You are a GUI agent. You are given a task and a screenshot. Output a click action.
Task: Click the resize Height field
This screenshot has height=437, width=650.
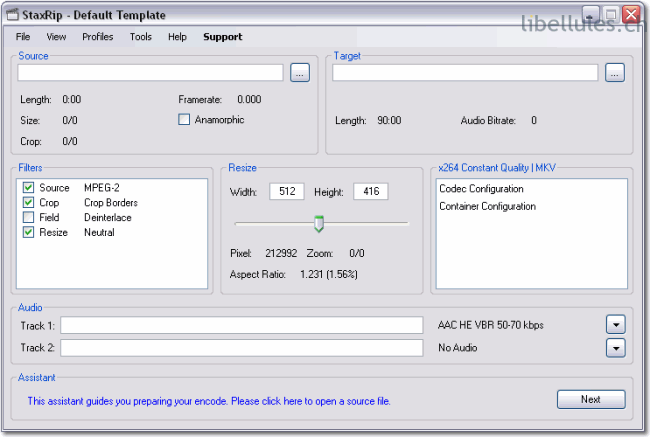371,192
